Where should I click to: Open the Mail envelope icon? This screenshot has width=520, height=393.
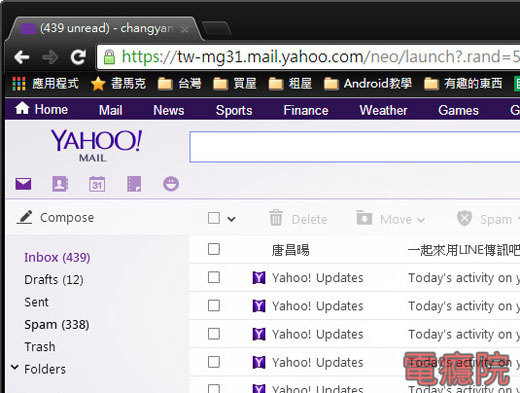coord(23,184)
